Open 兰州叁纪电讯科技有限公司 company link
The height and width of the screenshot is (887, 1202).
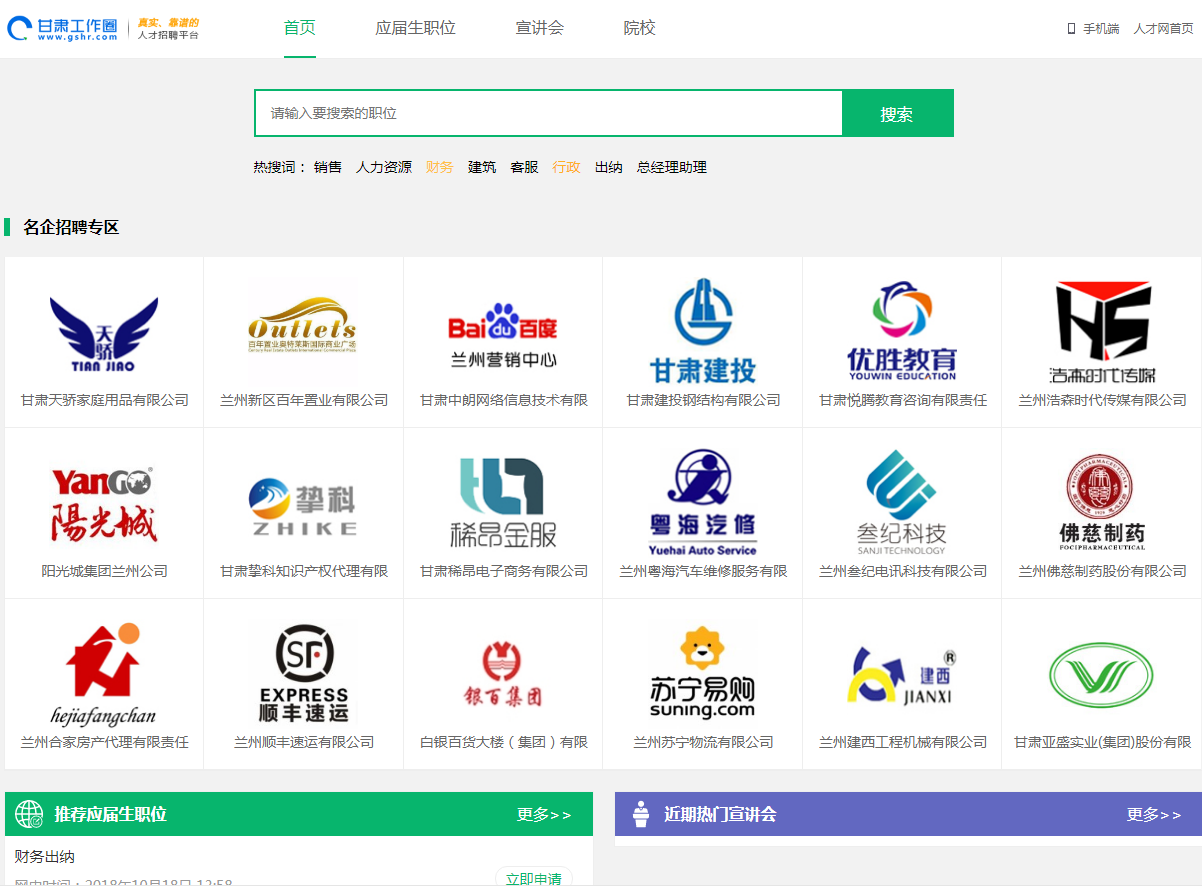903,571
